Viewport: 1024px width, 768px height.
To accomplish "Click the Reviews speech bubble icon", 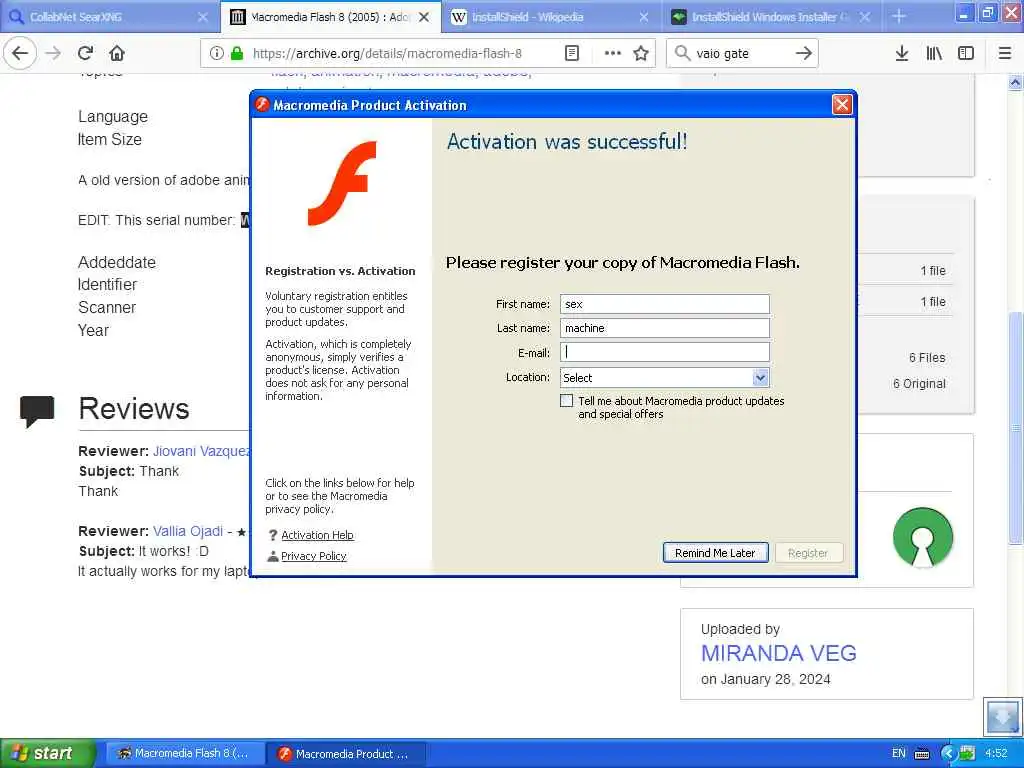I will point(37,411).
